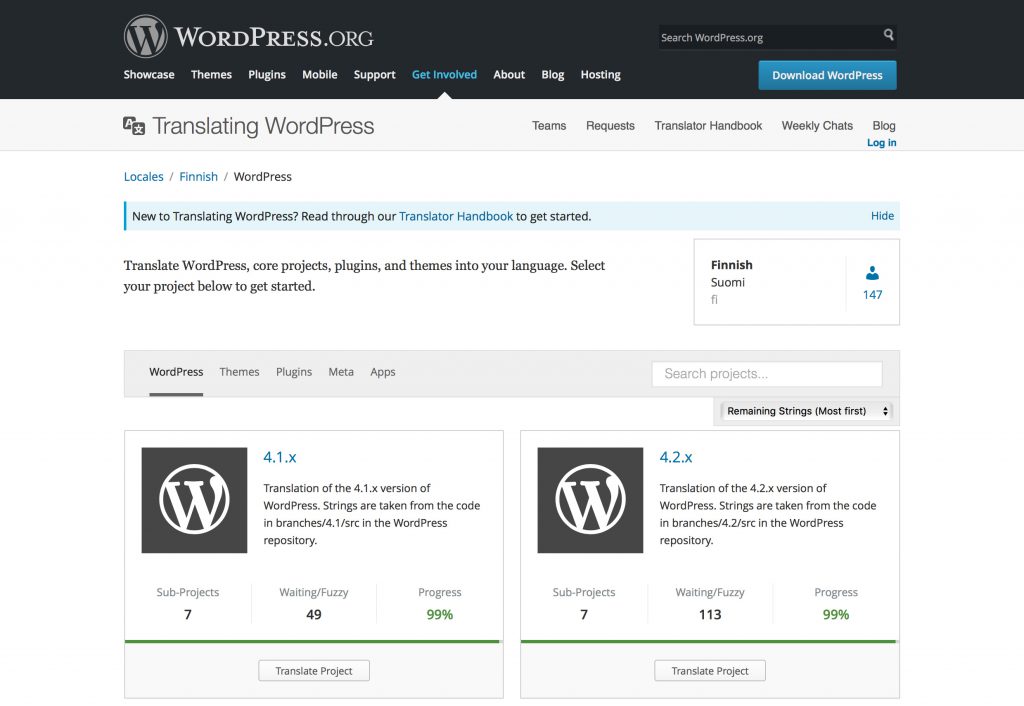This screenshot has width=1024, height=706.
Task: Hide the translator notice
Action: 882,216
